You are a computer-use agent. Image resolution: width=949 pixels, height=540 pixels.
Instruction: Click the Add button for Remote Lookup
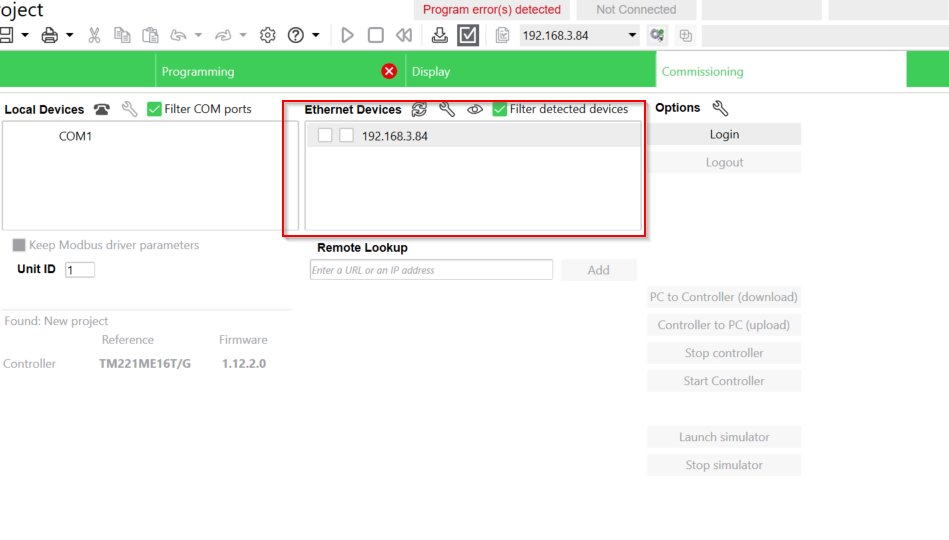[x=599, y=270]
